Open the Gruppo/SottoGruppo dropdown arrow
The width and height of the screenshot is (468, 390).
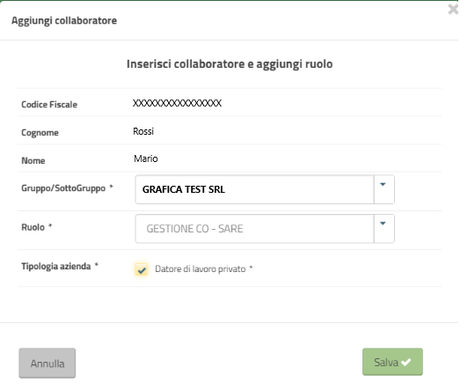(x=384, y=189)
